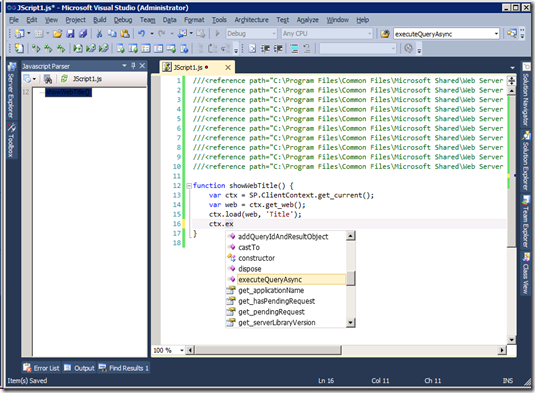Click the editor vertical scrollbar down arrow
Screen dimensions: 535x393
[511, 340]
